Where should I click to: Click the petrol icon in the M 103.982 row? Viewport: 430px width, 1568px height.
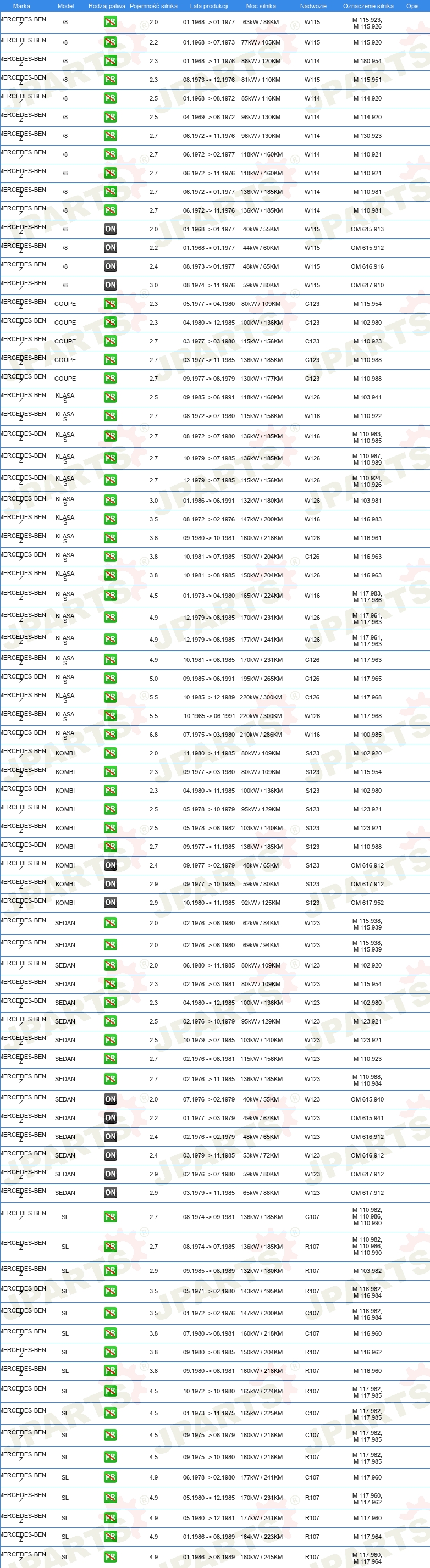110,1271
